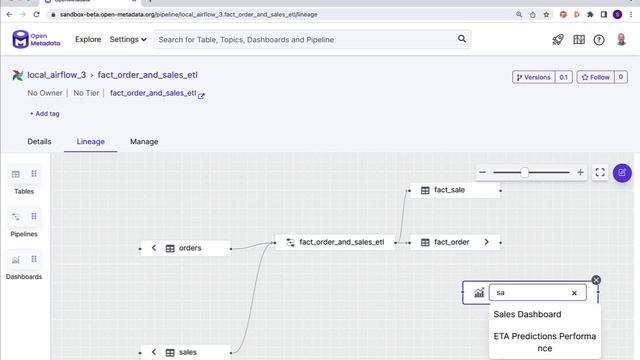Choose ETA Predictions Performance suggestion
This screenshot has height=360, width=640.
(544, 342)
